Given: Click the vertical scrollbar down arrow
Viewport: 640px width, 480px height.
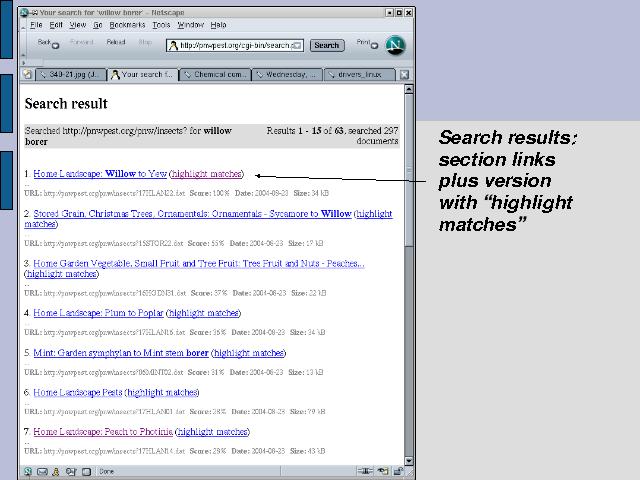Looking at the screenshot, I should tap(409, 459).
